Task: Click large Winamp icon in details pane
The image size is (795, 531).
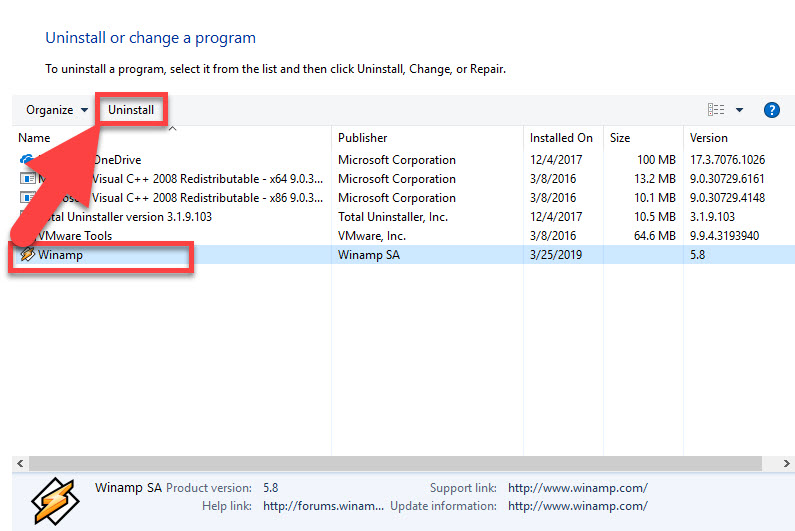Action: pos(55,501)
